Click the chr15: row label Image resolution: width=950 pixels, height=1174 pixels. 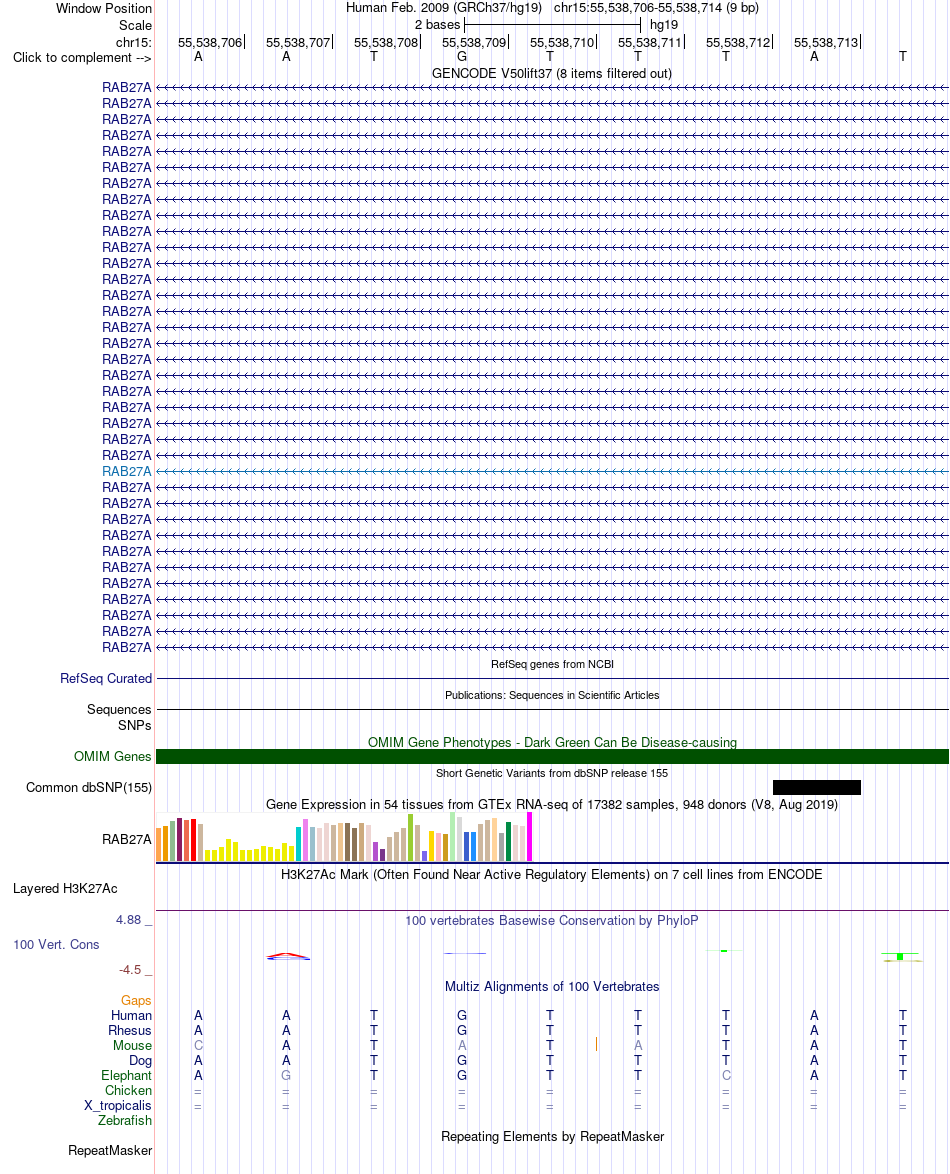point(133,43)
